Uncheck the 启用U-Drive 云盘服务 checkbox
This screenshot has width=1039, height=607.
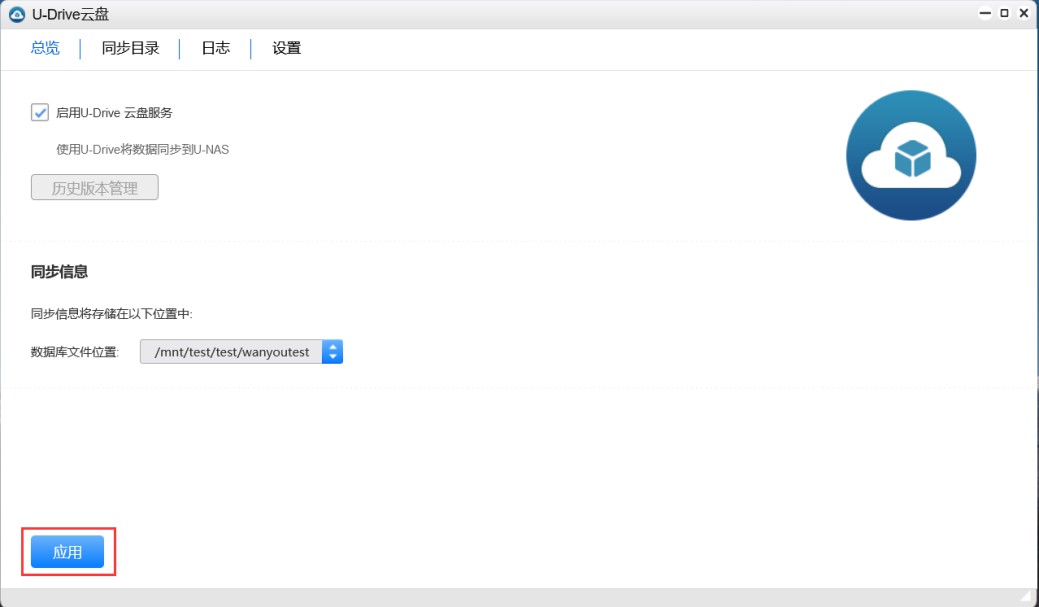tap(40, 112)
